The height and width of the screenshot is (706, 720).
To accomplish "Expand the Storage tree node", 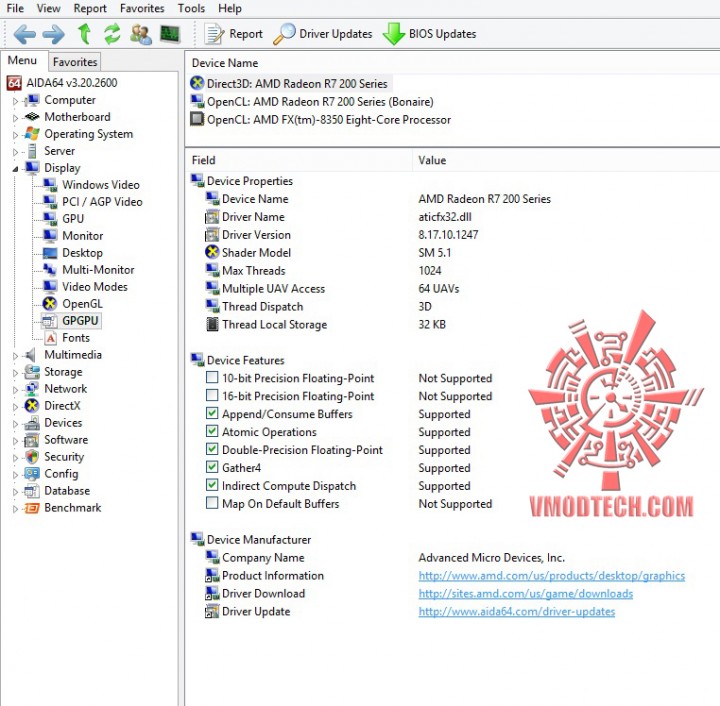I will (16, 373).
